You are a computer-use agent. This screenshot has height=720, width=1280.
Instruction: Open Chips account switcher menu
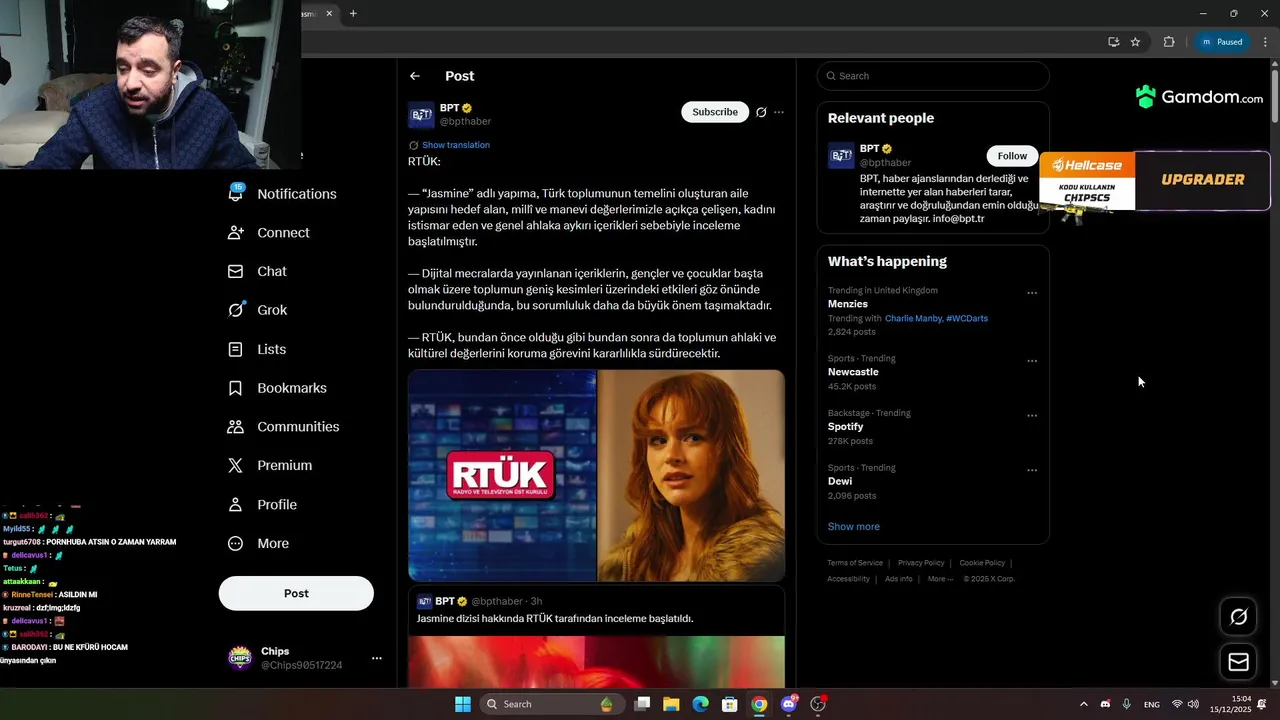(x=376, y=658)
